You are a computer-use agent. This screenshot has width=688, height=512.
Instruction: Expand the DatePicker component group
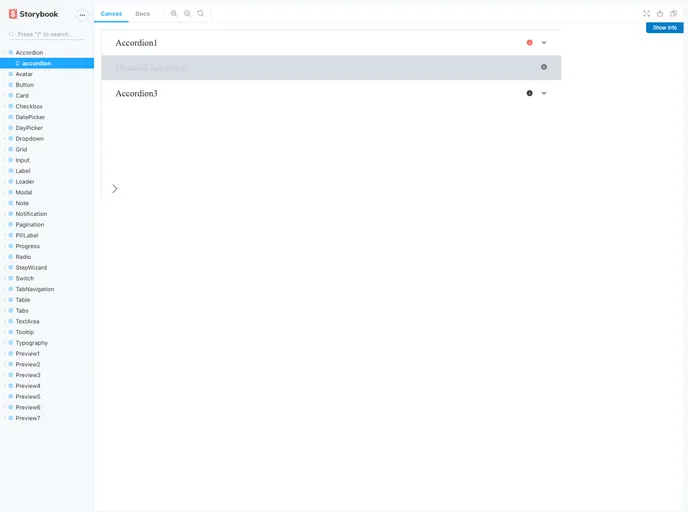(30, 117)
